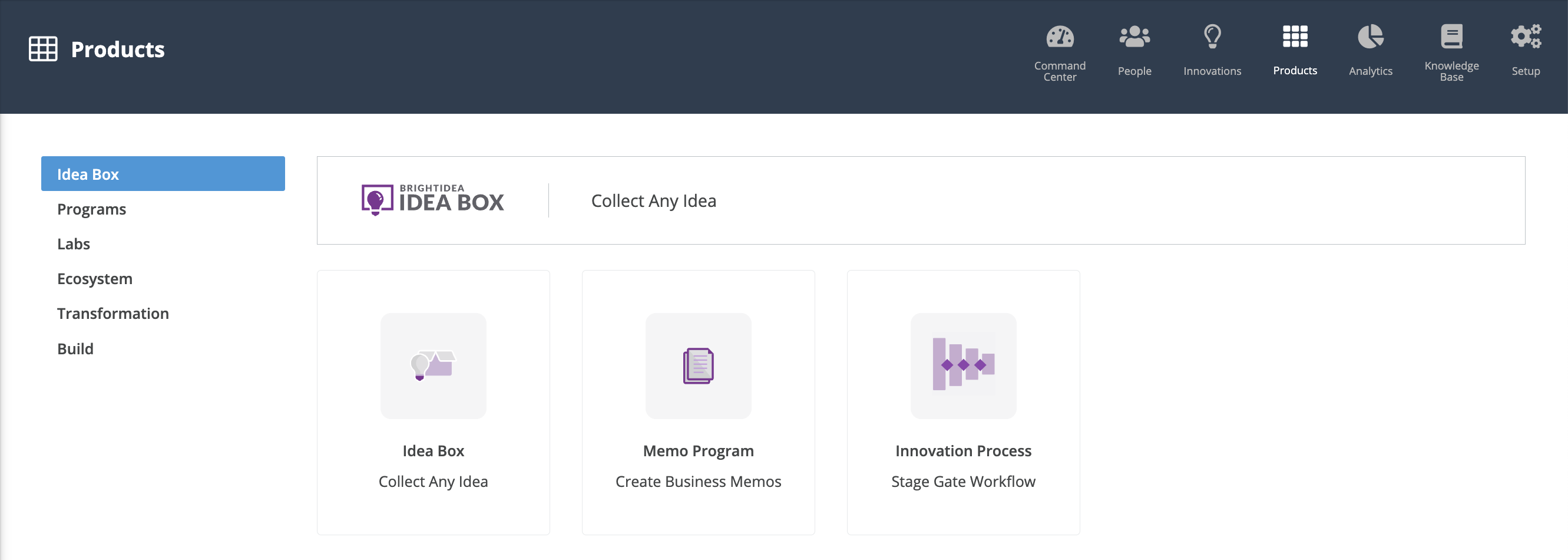Open the Command Center gauge icon
The image size is (1568, 560).
(x=1060, y=37)
